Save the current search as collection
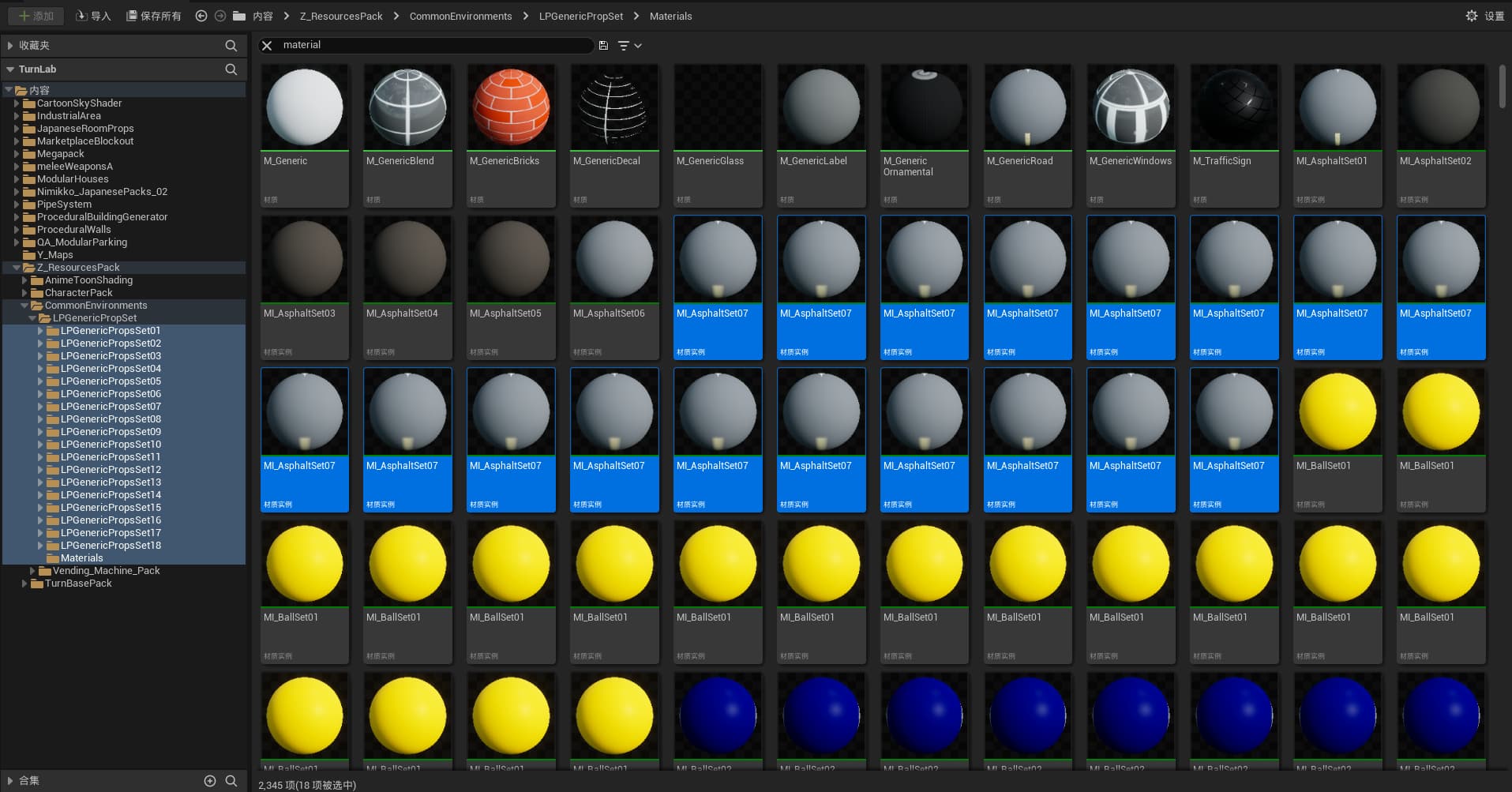 pyautogui.click(x=603, y=46)
